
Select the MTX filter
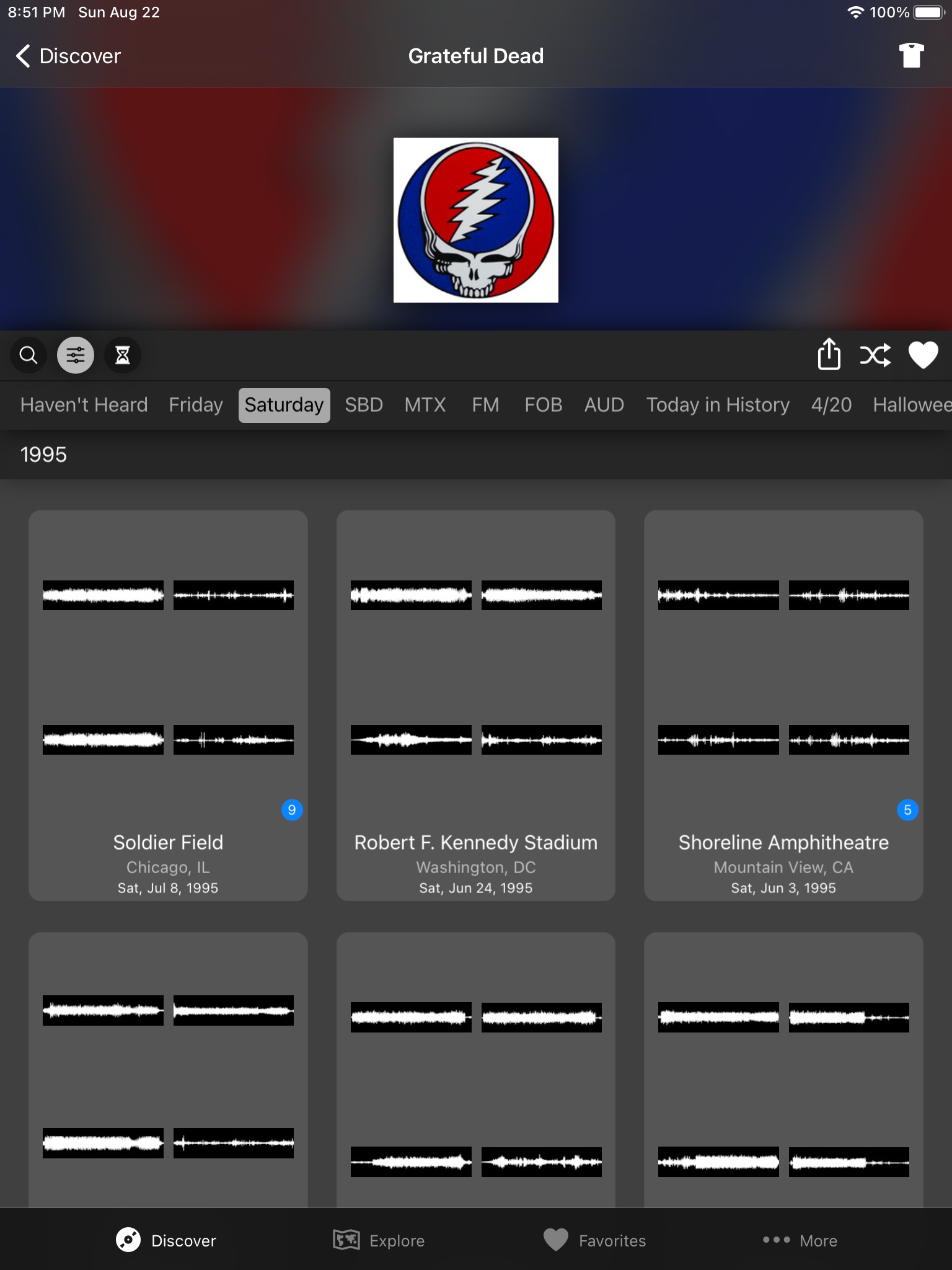click(425, 405)
